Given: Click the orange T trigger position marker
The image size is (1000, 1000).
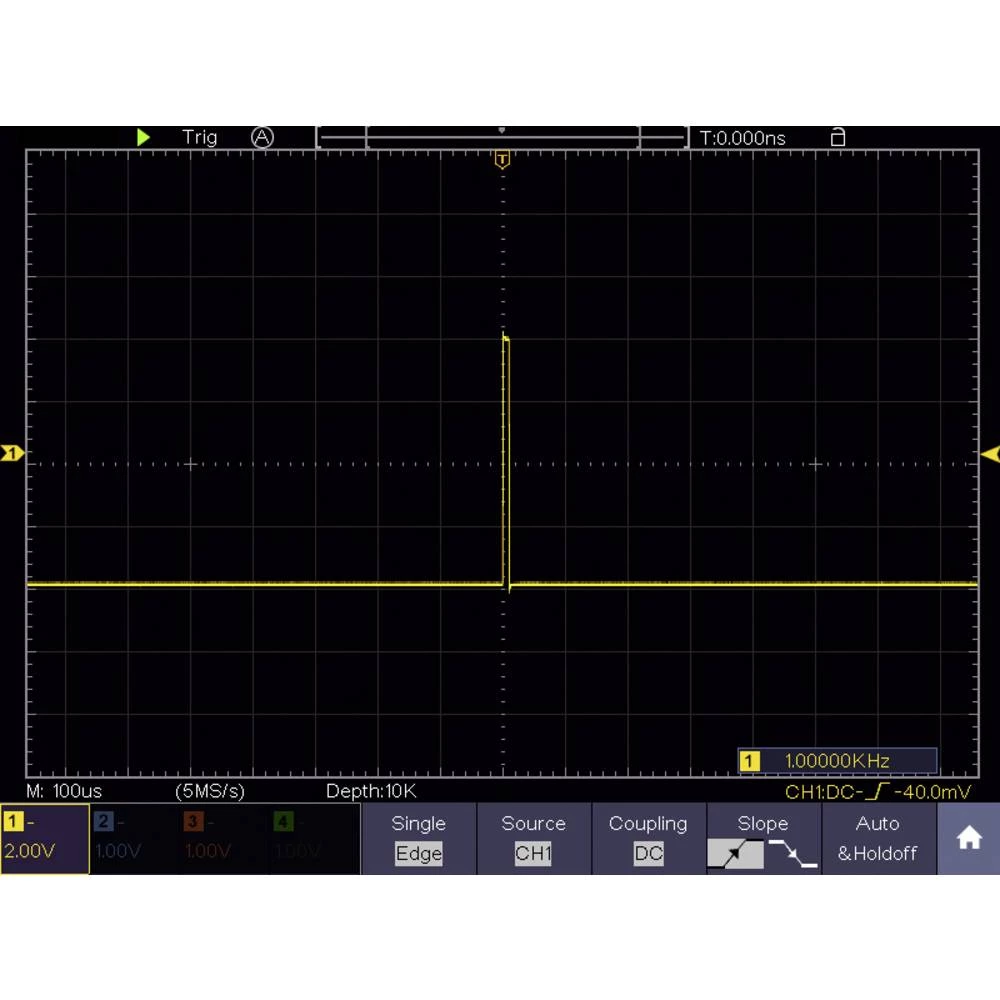Looking at the screenshot, I should click(501, 158).
